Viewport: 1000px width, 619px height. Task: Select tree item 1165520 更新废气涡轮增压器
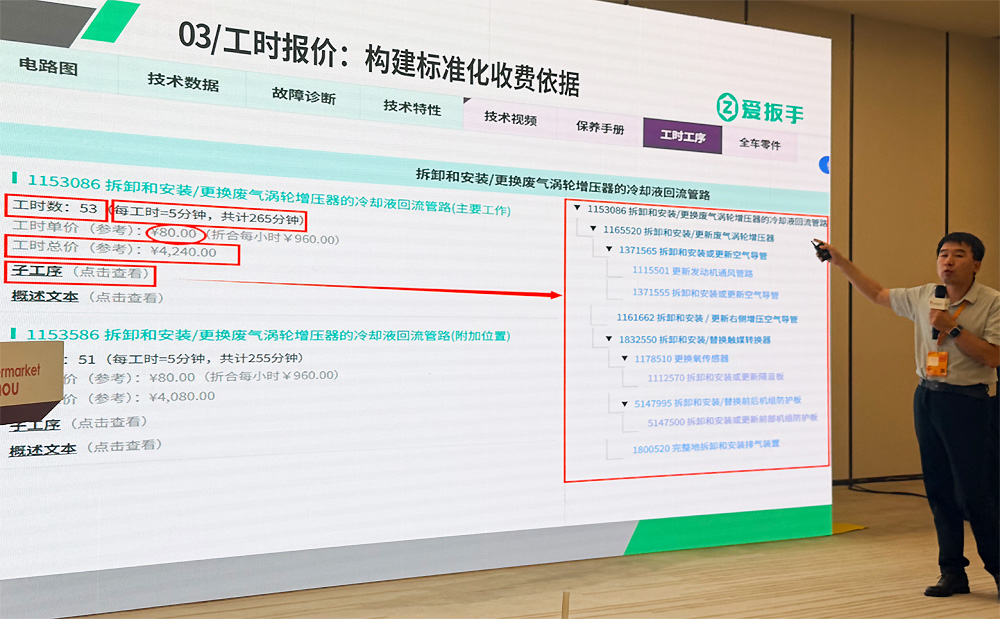click(689, 233)
